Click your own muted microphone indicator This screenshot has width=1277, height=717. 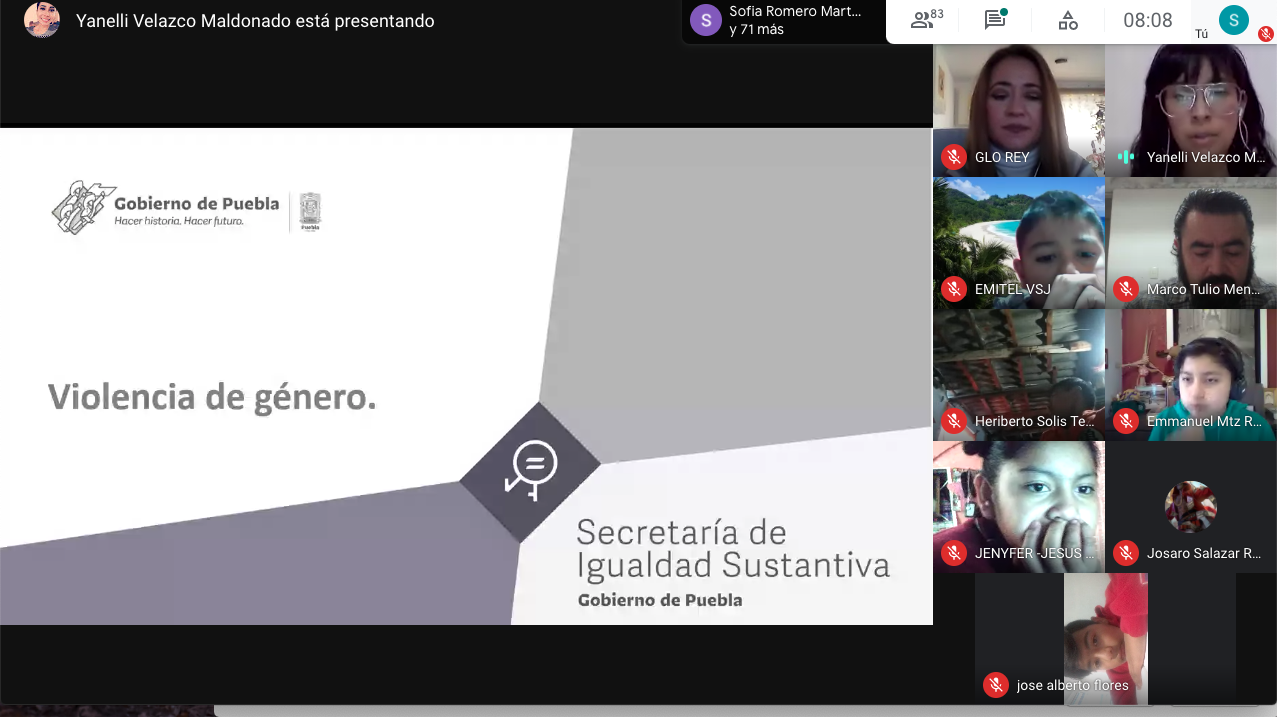coord(1265,34)
